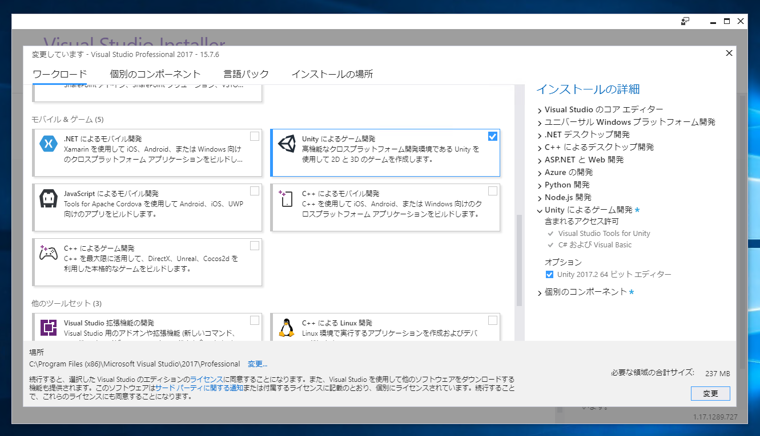
Task: Enable C++ game development workload checkbox
Action: pos(254,246)
